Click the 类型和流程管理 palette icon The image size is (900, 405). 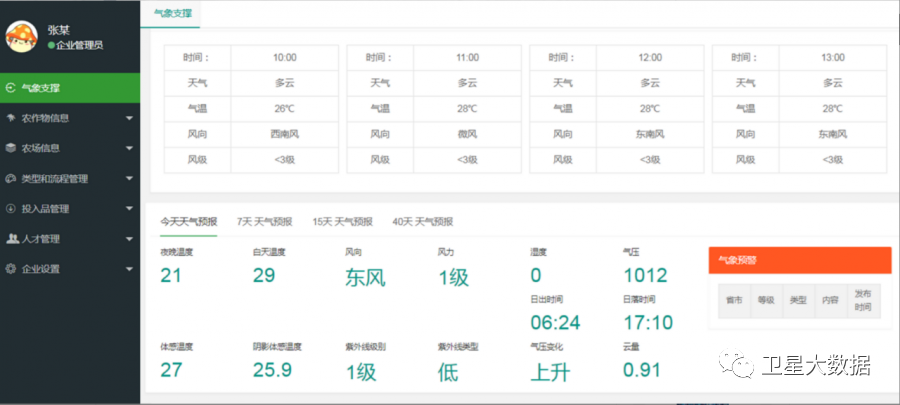pos(10,179)
